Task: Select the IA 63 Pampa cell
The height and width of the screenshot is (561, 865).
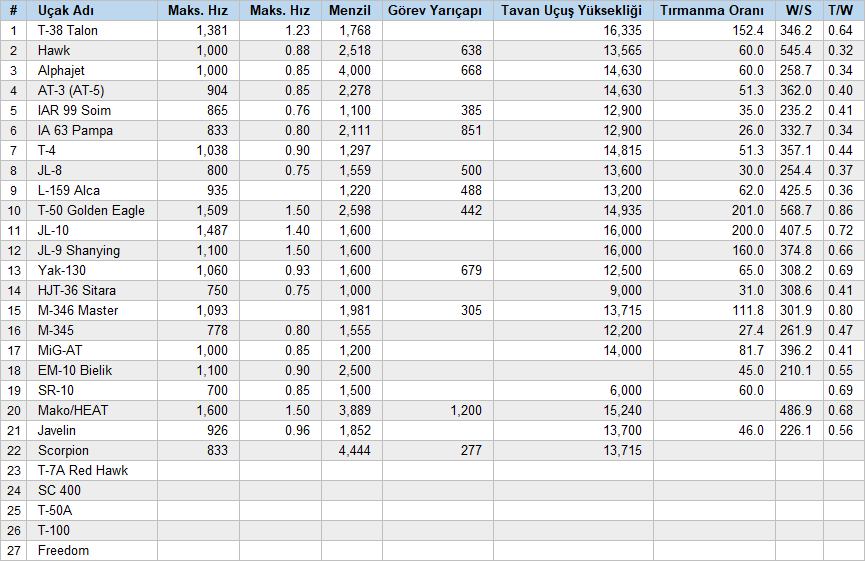Action: [x=92, y=130]
